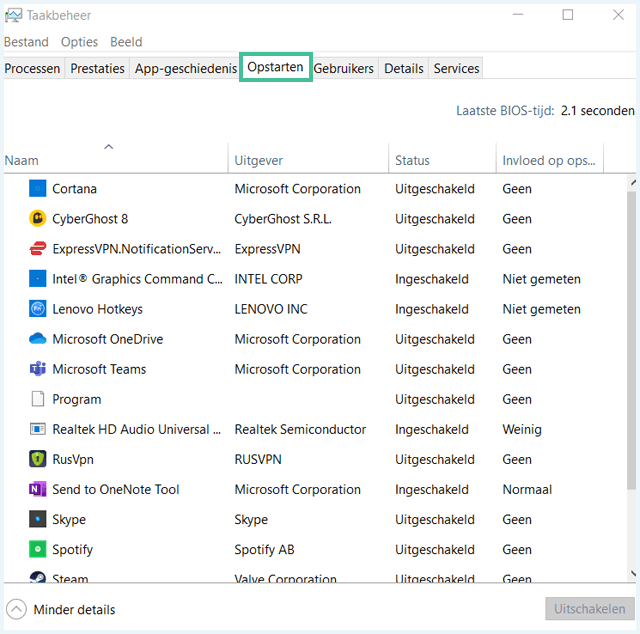Select the CyberGhost 8 entry

click(x=90, y=219)
